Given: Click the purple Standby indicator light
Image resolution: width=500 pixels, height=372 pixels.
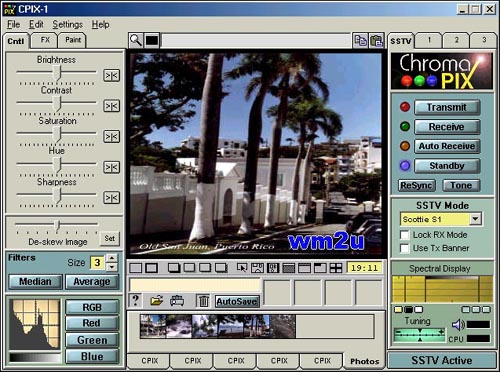Looking at the screenshot, I should 405,166.
